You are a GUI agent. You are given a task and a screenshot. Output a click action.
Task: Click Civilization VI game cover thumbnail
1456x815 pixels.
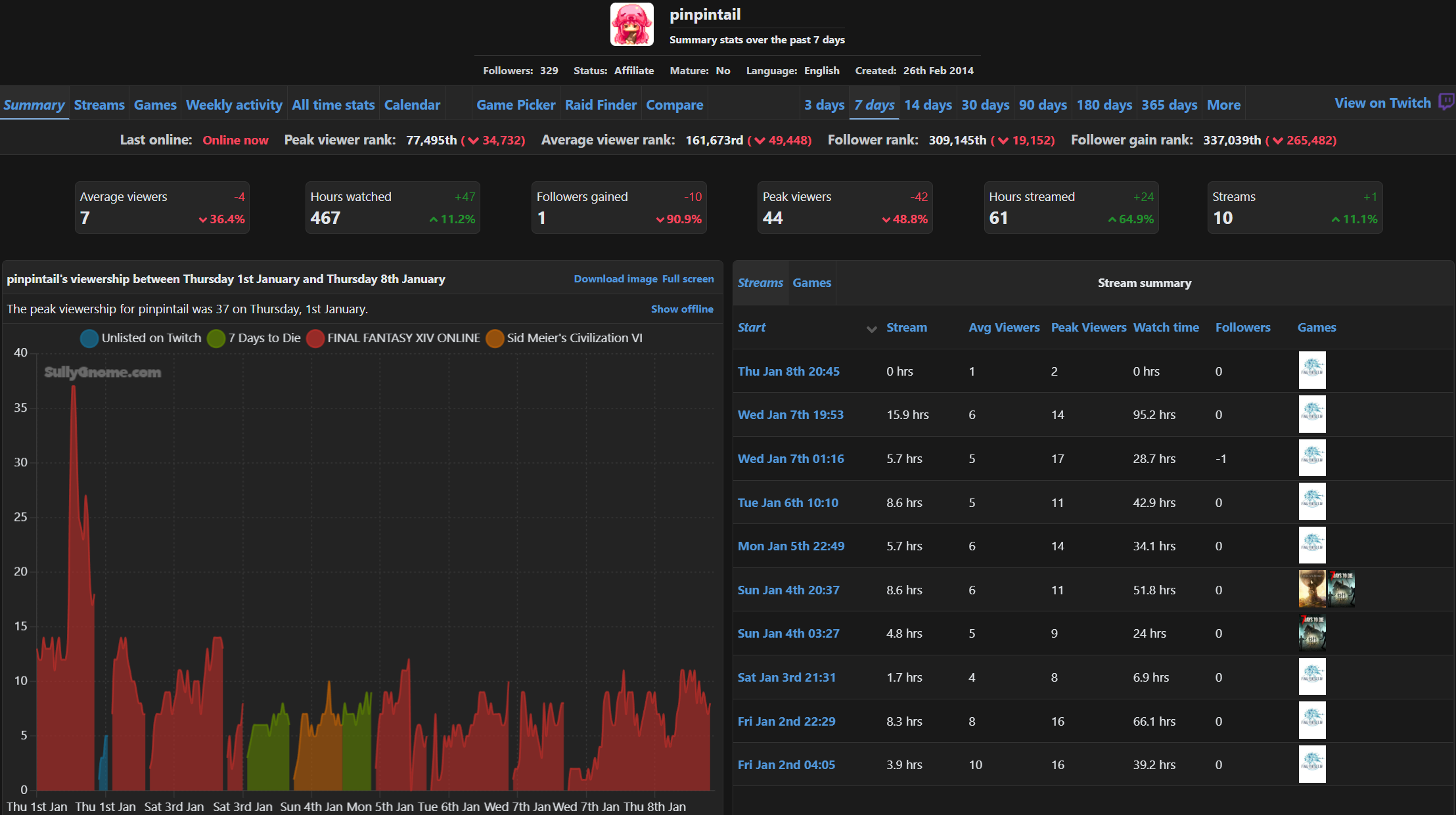pyautogui.click(x=1311, y=589)
